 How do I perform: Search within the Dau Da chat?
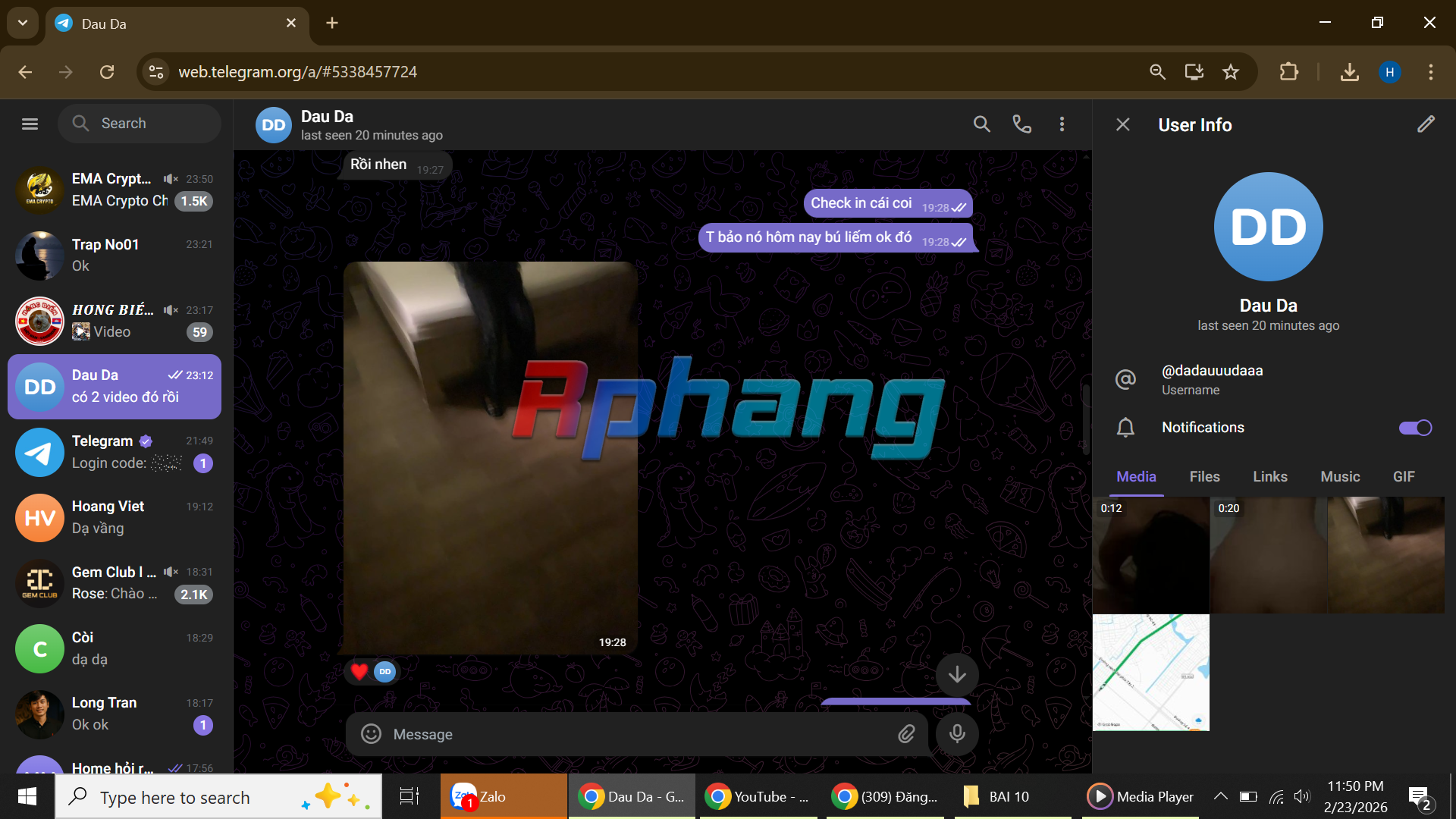[981, 124]
